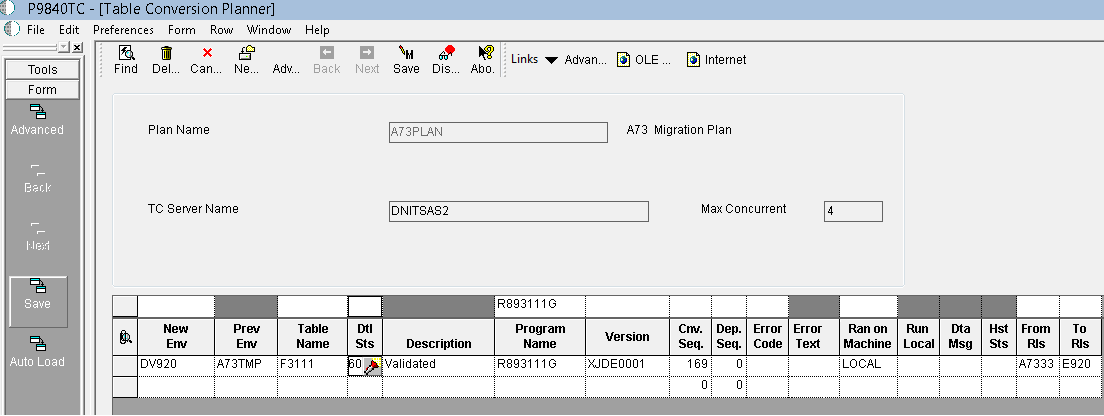Click the XJDE0001 version cell
The image size is (1104, 416).
coord(627,365)
